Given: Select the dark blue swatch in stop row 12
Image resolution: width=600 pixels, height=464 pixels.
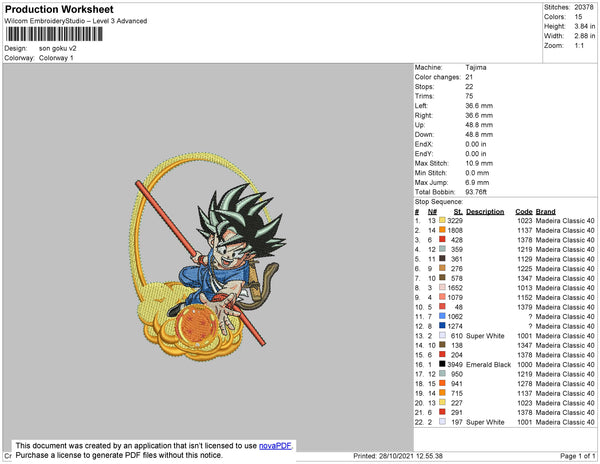Looking at the screenshot, I should click(x=442, y=326).
